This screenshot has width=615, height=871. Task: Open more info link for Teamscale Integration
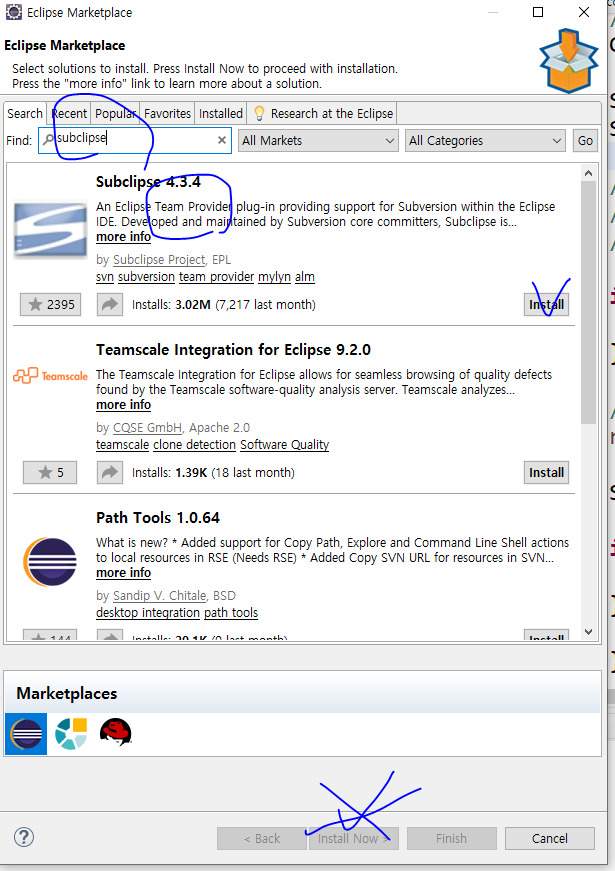(x=123, y=405)
